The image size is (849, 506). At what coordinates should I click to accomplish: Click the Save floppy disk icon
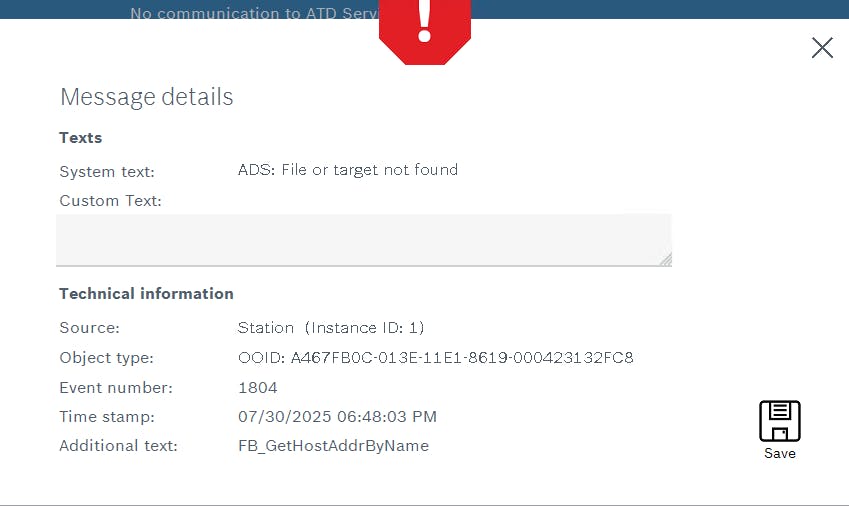(x=780, y=421)
